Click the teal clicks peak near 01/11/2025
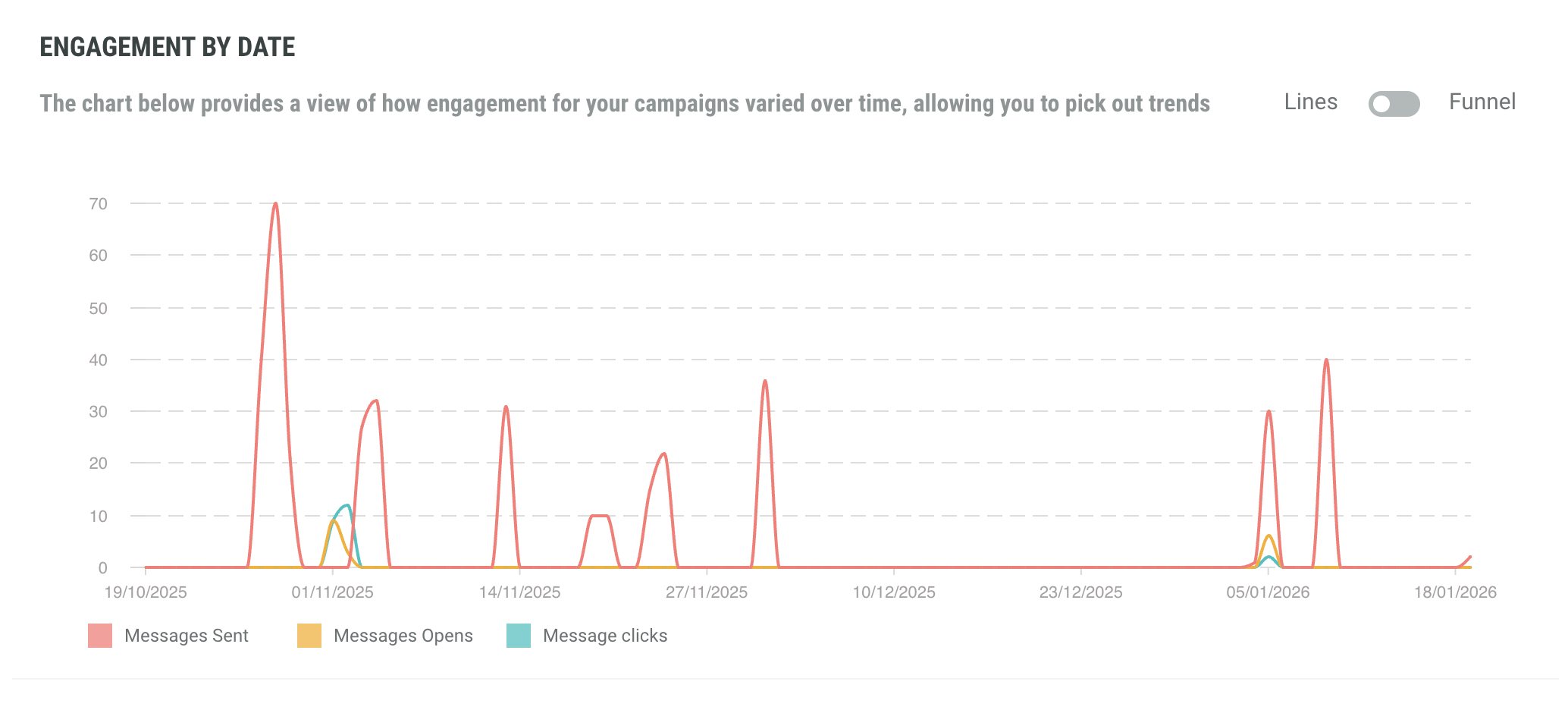Image resolution: width=1568 pixels, height=710 pixels. click(x=347, y=505)
